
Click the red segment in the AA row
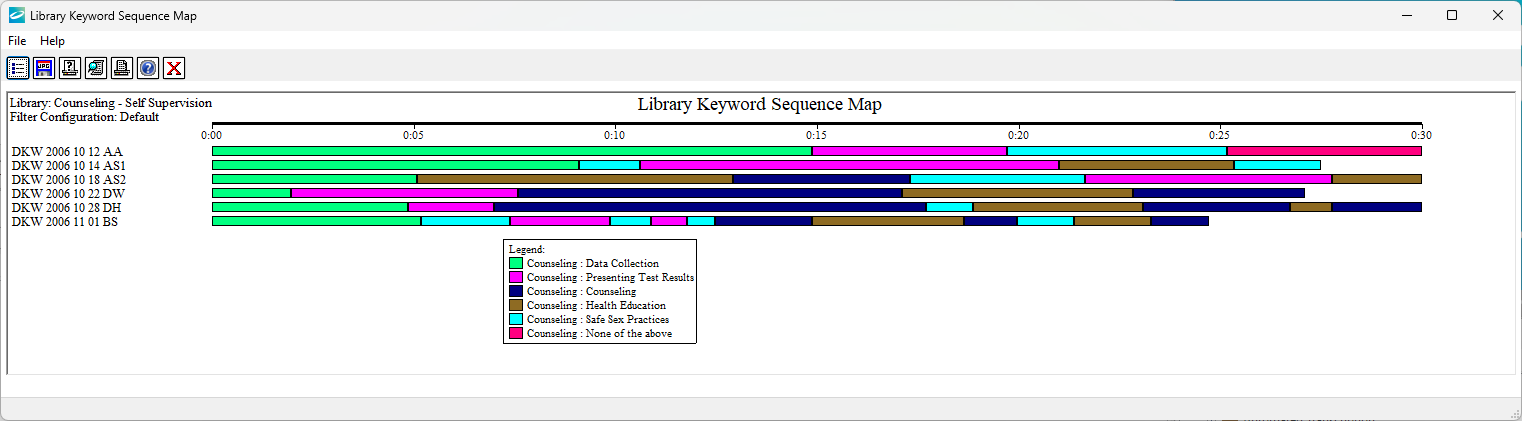1323,151
